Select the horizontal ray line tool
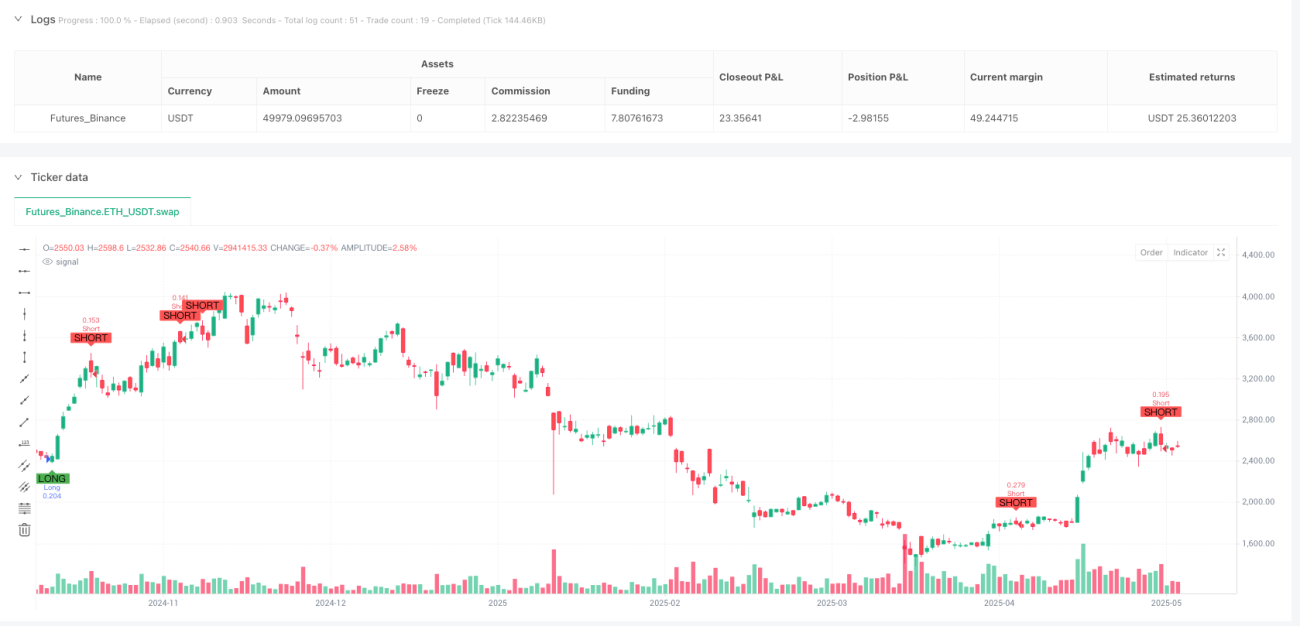The image size is (1300, 626). [25, 270]
